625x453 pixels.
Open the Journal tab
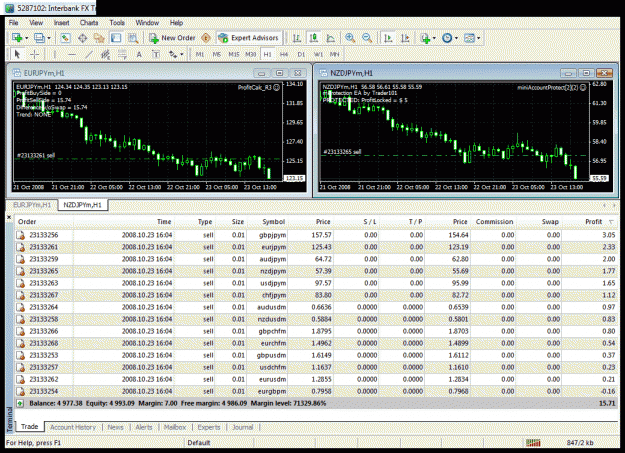coord(242,427)
